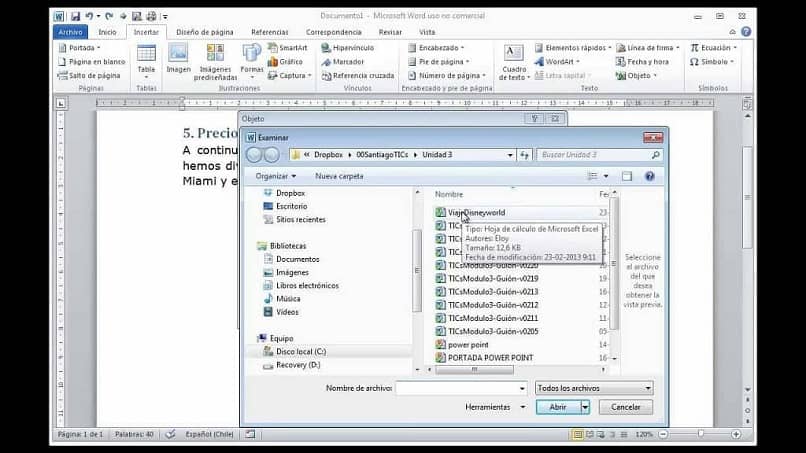Screen dimensions: 806x453
Task: Click the Cancelar button
Action: click(626, 407)
